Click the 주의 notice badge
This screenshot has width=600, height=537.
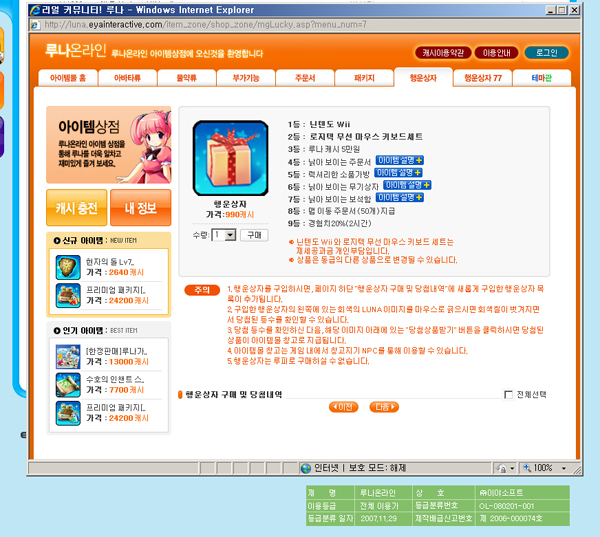(202, 290)
